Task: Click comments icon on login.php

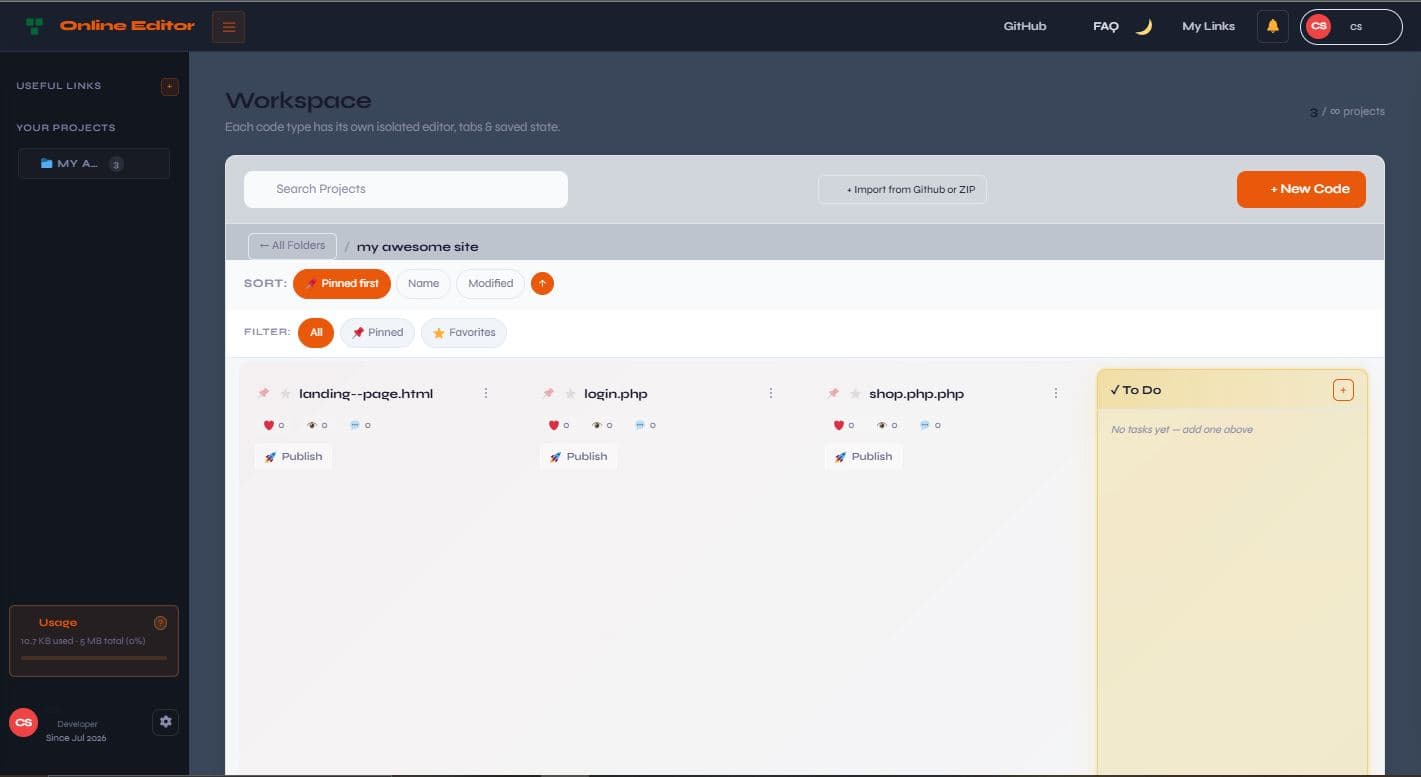Action: point(640,425)
